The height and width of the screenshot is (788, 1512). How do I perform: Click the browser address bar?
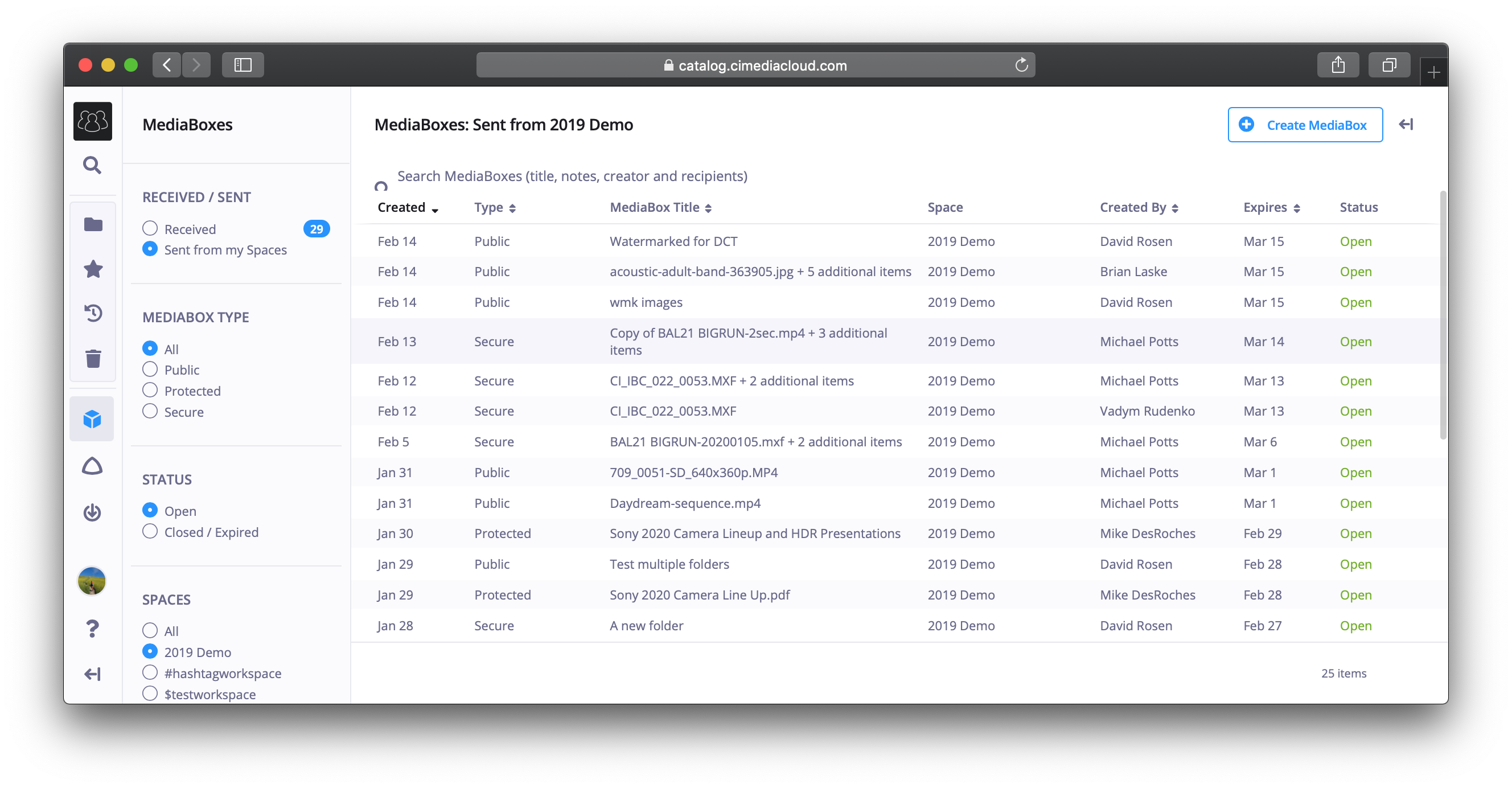755,64
